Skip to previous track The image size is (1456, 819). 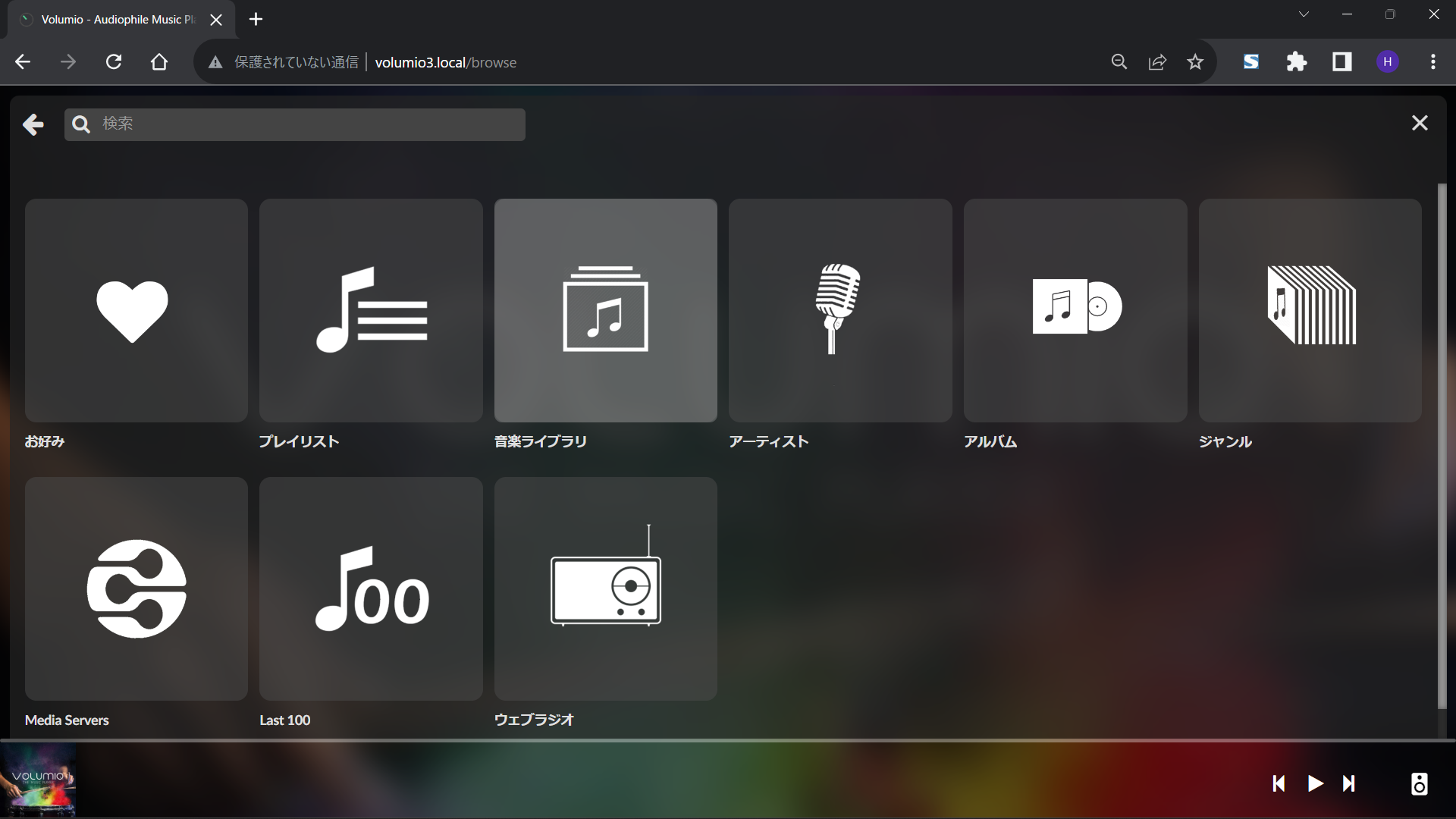(1279, 783)
